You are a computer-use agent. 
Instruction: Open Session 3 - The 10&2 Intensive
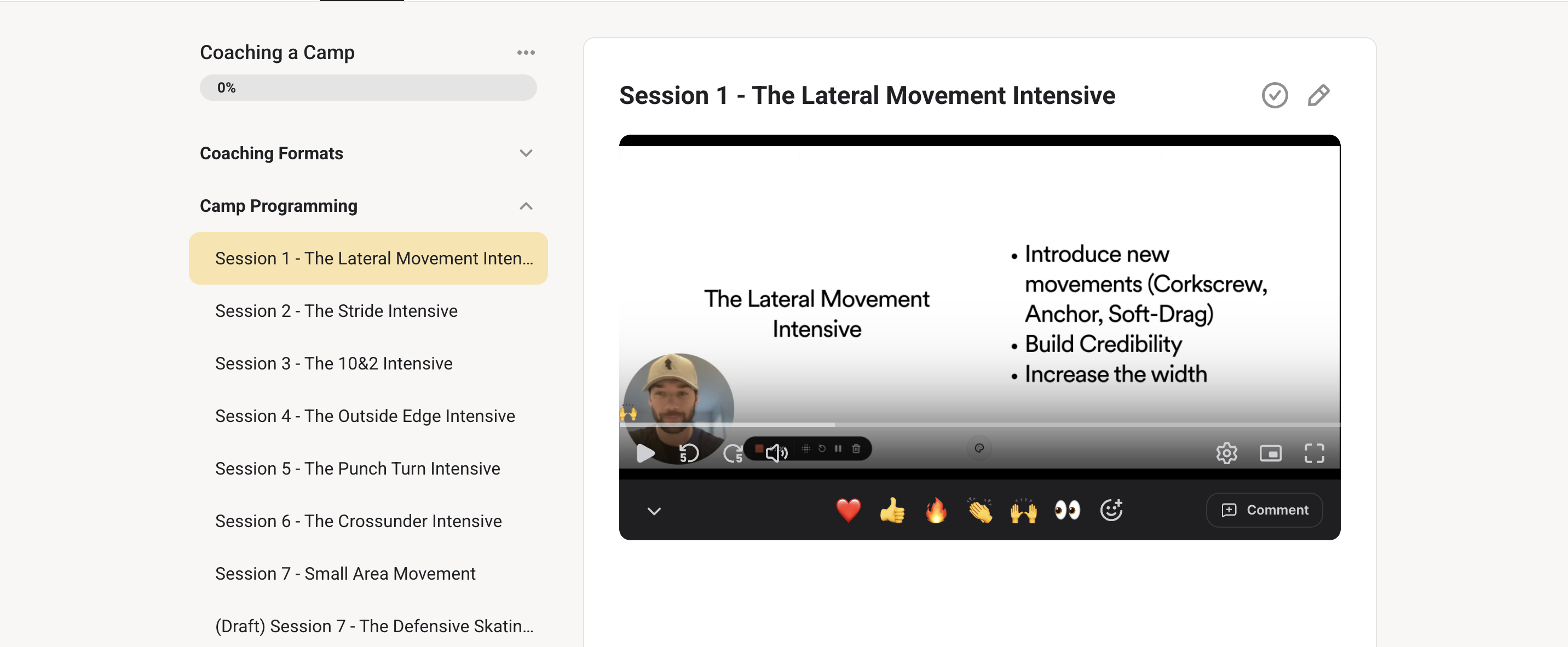(x=368, y=363)
